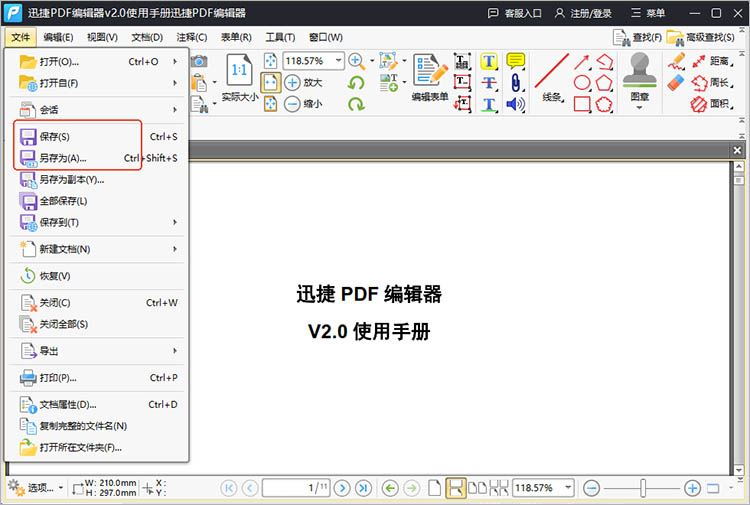Expand the 新建文档(N) submenu arrow
Screen dimensions: 750x505
pos(175,249)
